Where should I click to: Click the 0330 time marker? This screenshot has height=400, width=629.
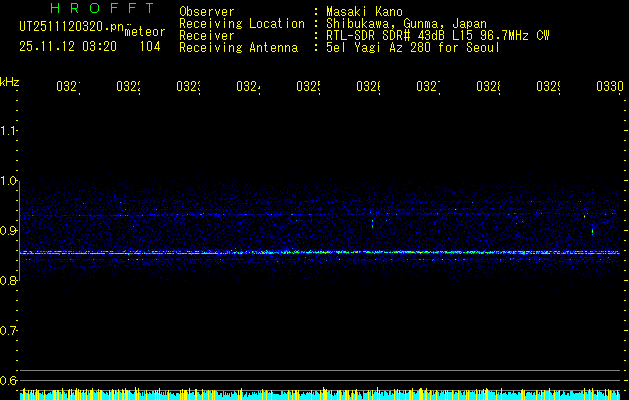click(610, 87)
